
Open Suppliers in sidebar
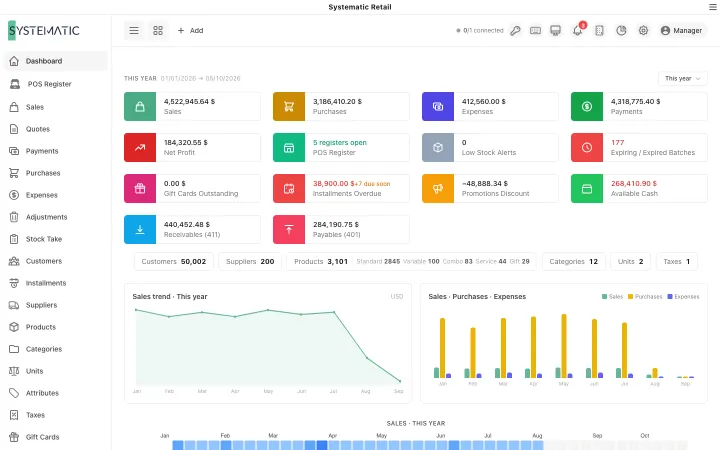(56, 305)
